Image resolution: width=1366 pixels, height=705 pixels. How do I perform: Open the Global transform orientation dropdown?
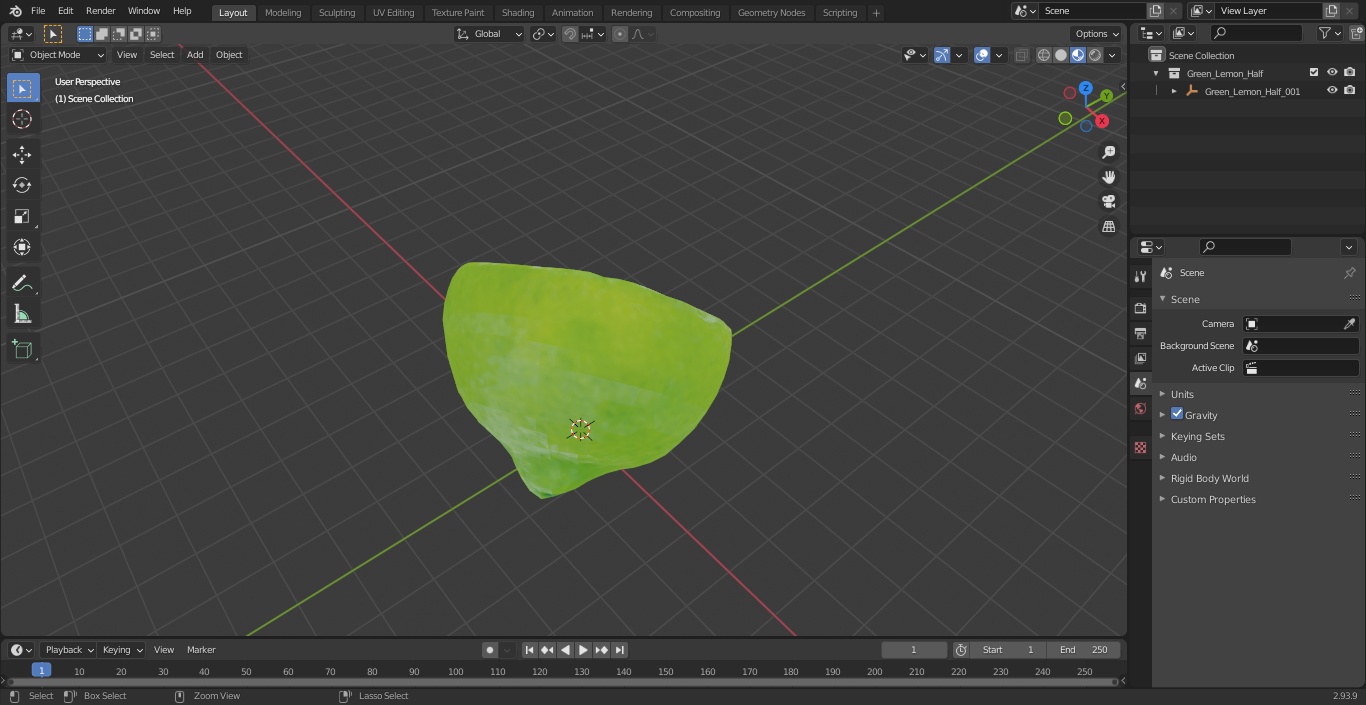click(x=490, y=34)
